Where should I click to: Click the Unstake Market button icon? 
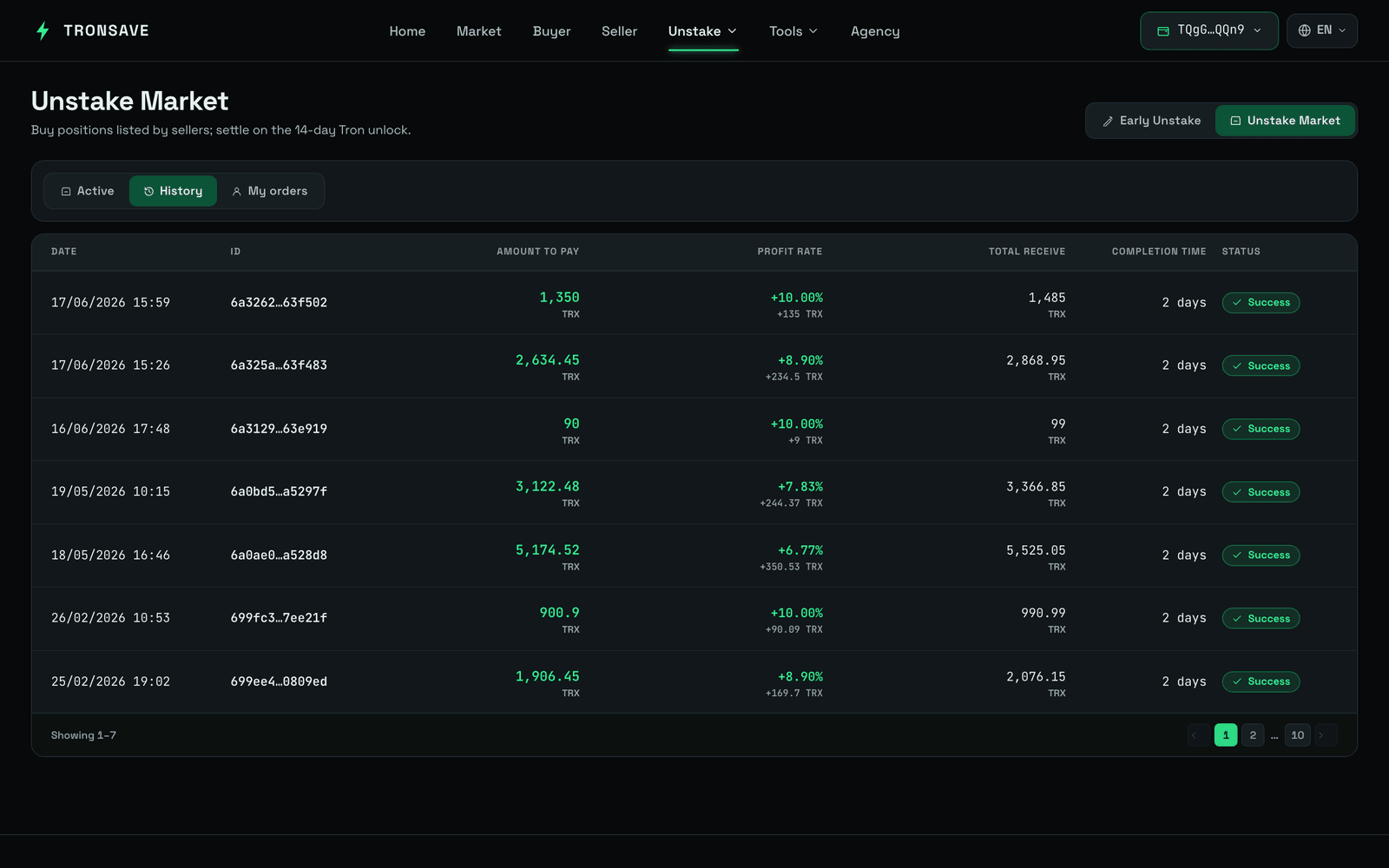(x=1235, y=122)
